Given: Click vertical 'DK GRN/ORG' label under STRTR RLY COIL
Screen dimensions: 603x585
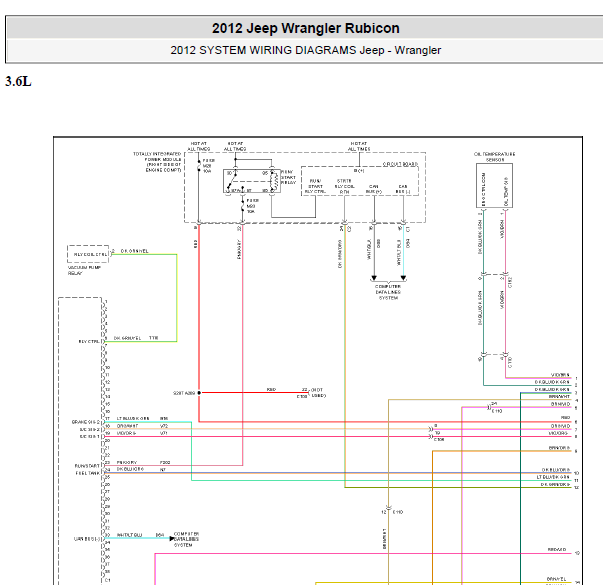Looking at the screenshot, I should point(340,254).
